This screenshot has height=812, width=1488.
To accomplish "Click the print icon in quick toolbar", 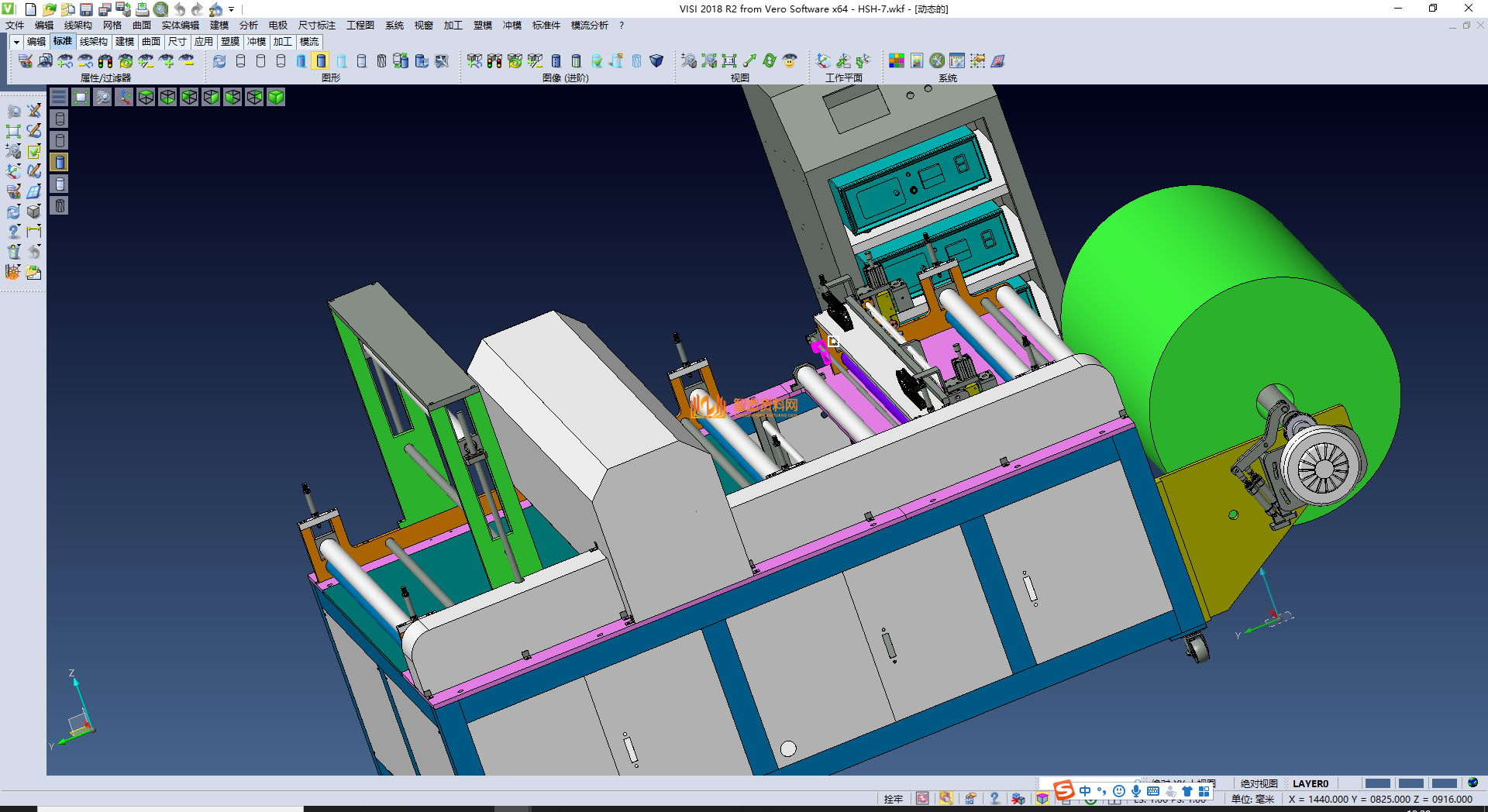I will click(143, 9).
